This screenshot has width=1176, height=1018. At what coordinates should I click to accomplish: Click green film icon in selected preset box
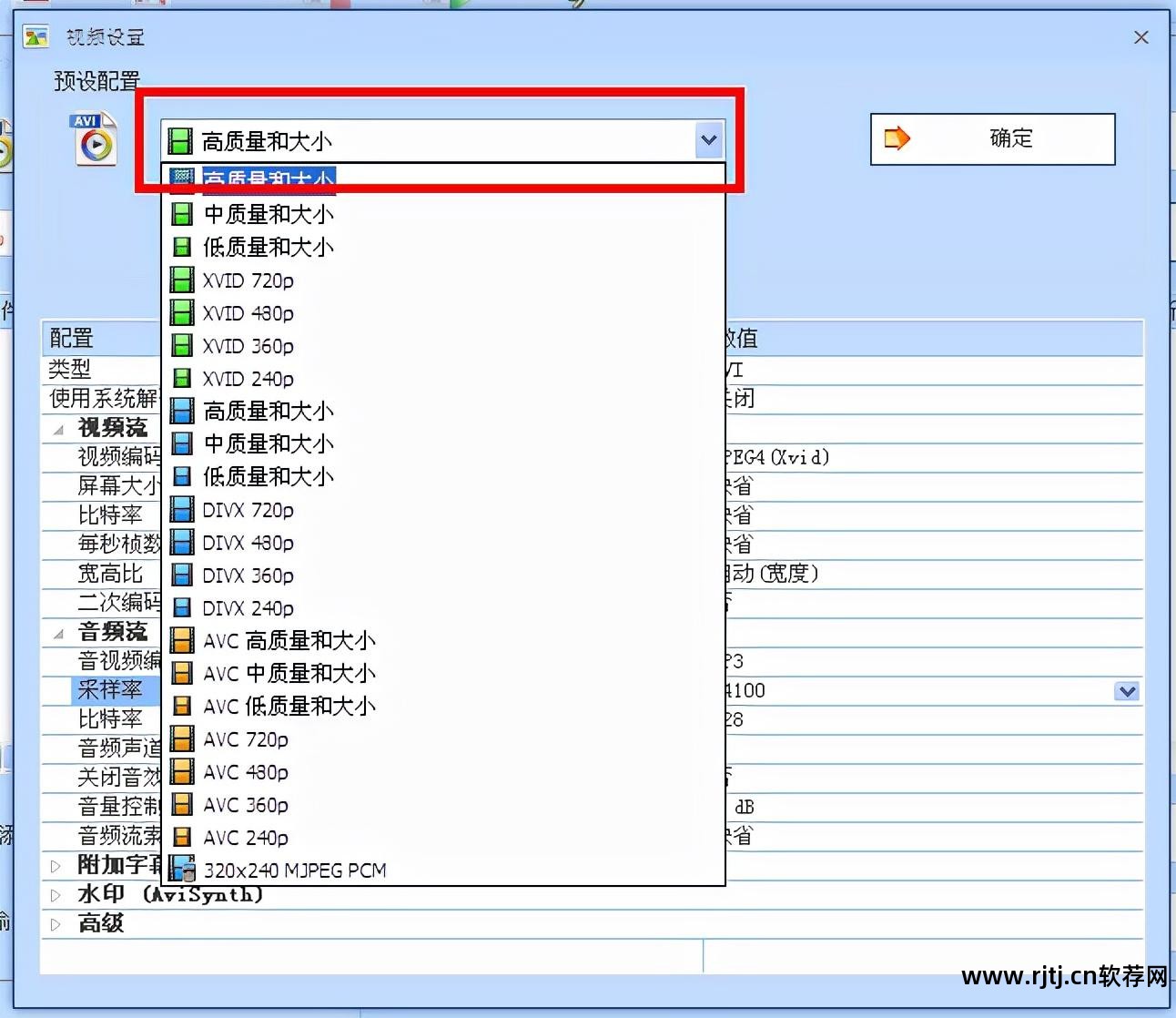[180, 140]
